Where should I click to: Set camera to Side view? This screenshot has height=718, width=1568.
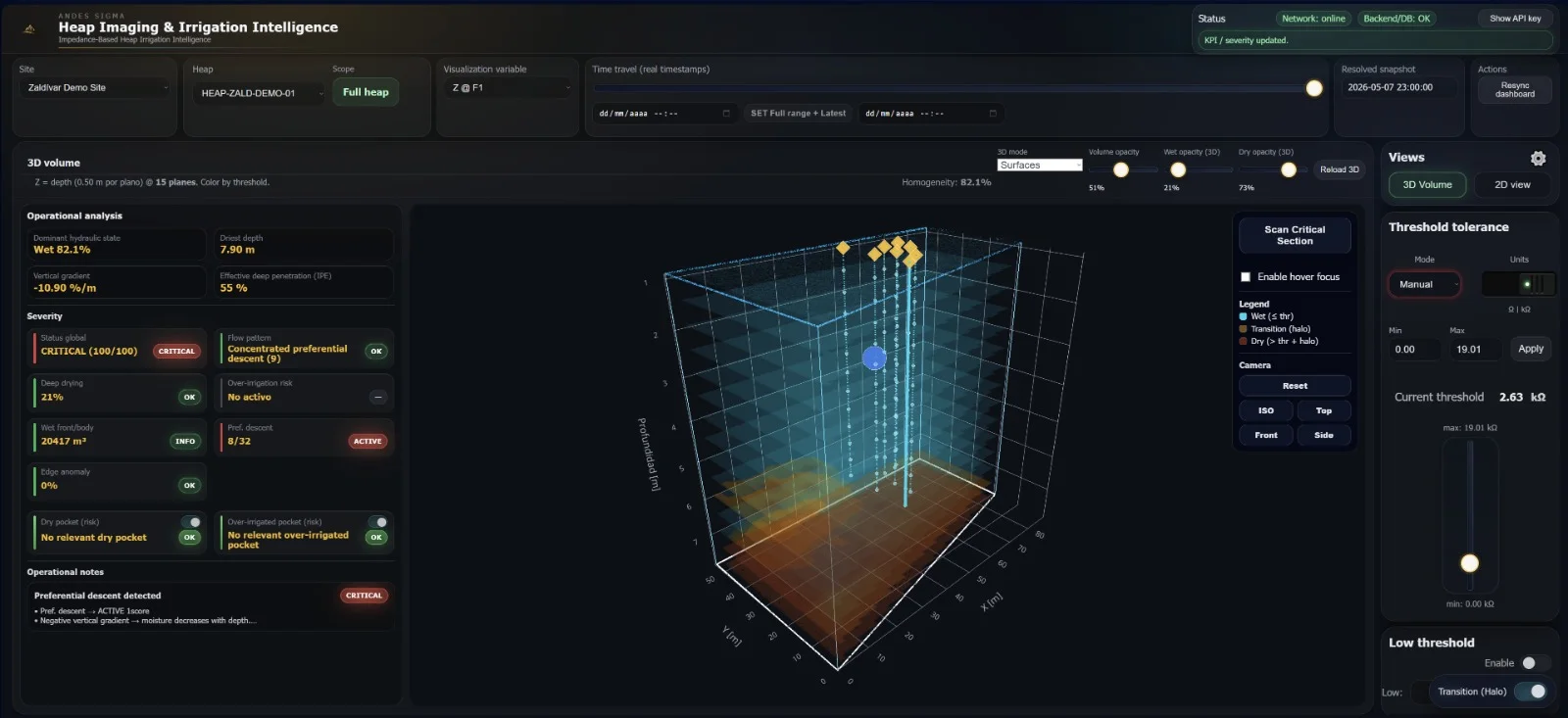1324,435
